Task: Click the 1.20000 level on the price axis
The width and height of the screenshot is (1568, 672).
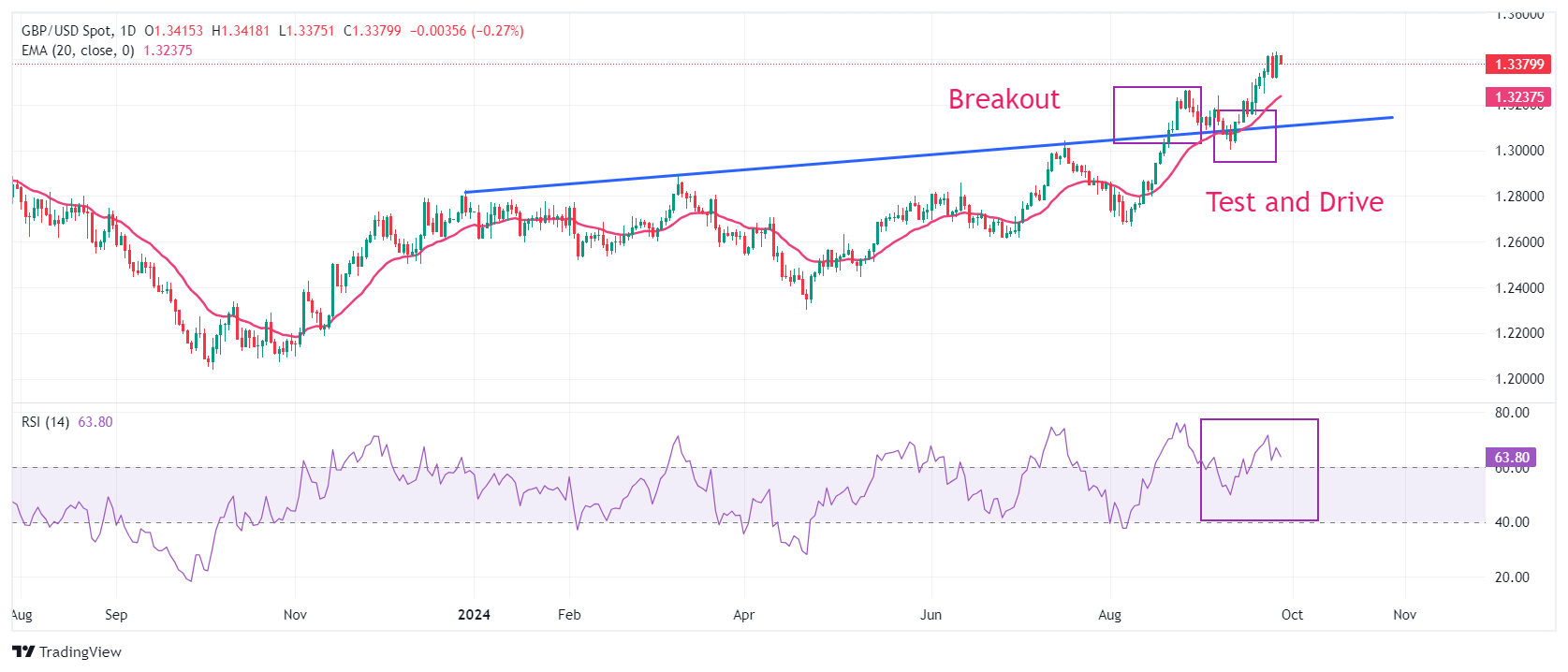Action: click(1518, 379)
